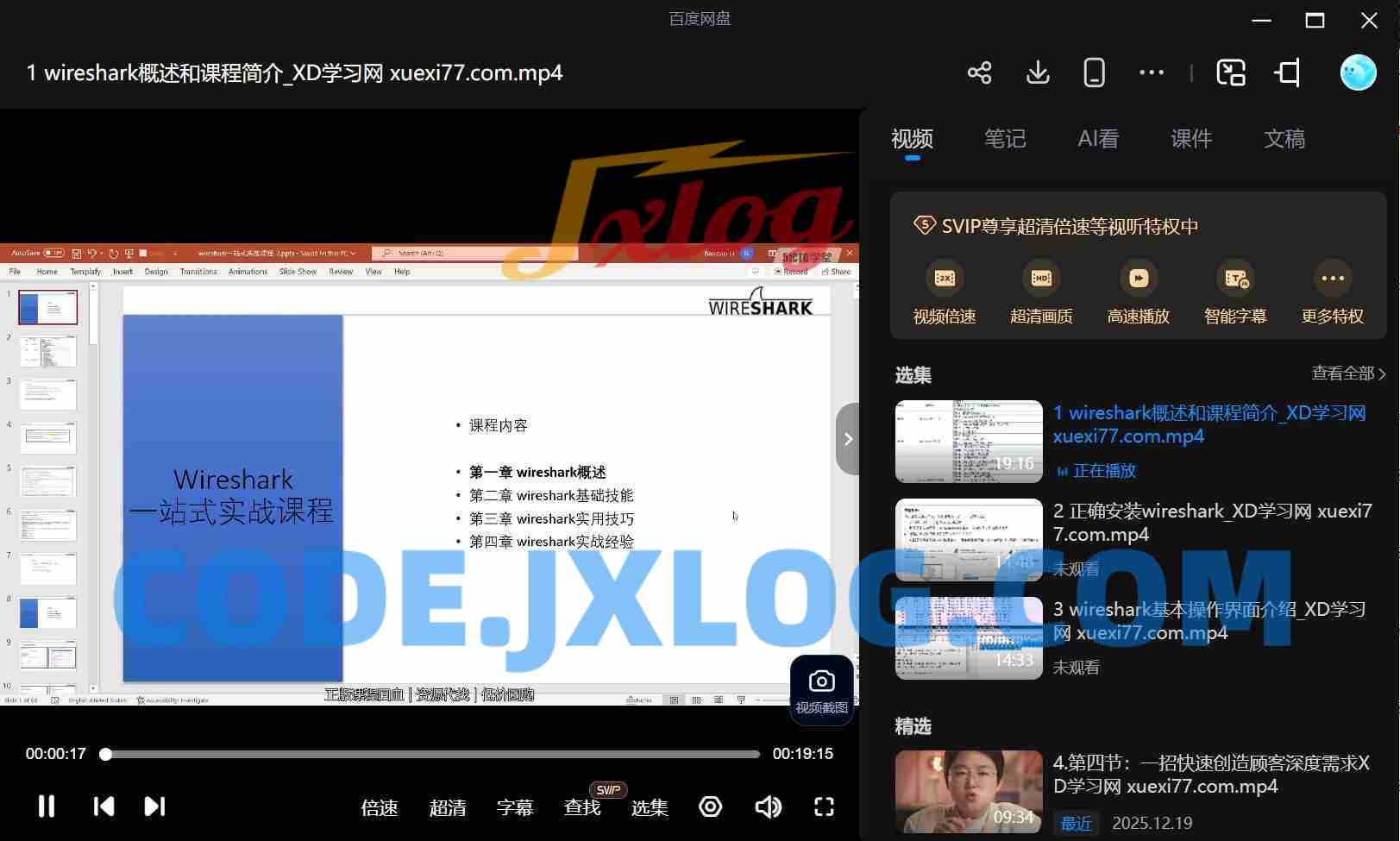Image resolution: width=1400 pixels, height=841 pixels.
Task: Click the video progress bar
Action: [431, 754]
